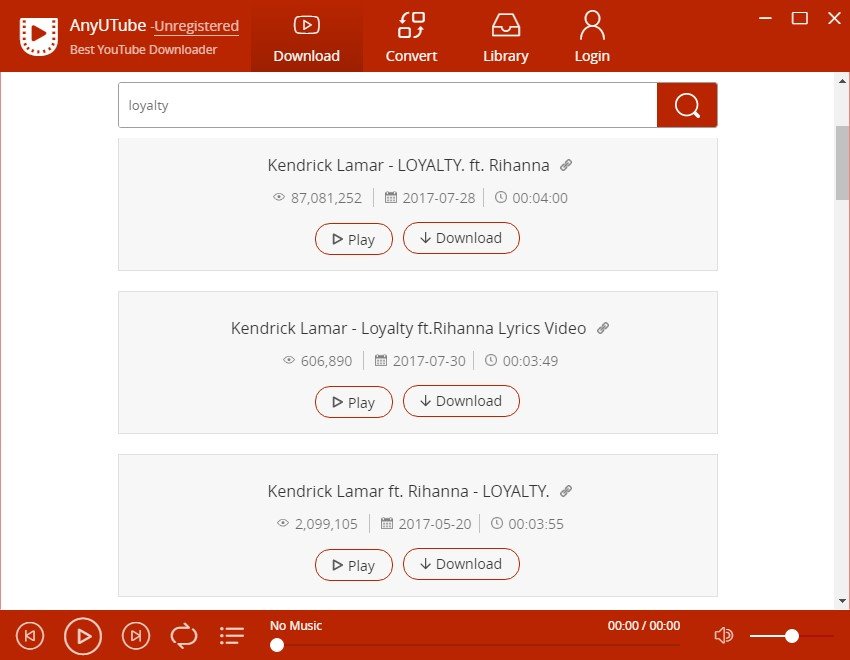This screenshot has width=850, height=660.
Task: Click the magnifier search button
Action: point(687,105)
